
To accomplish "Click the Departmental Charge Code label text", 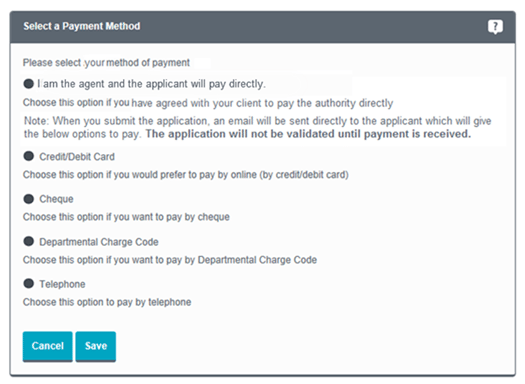I will click(99, 242).
